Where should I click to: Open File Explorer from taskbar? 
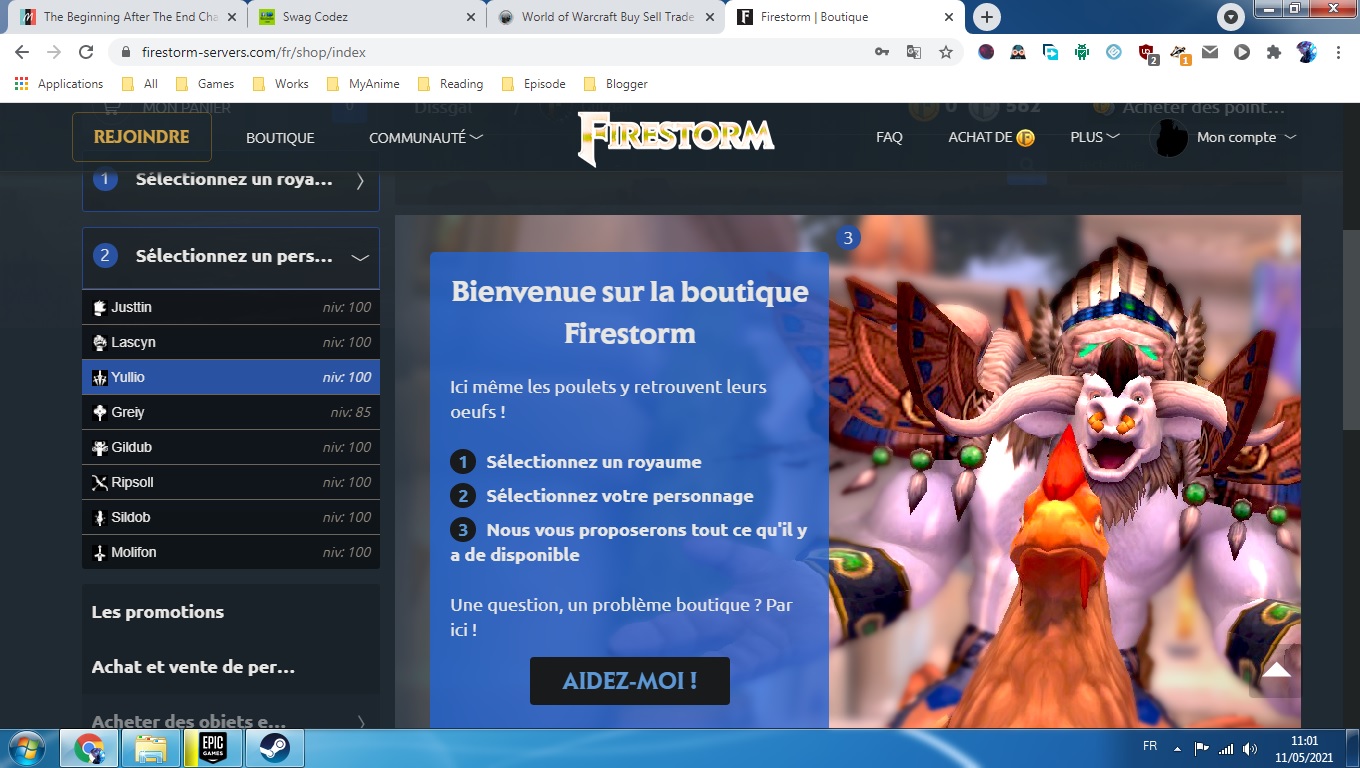pos(151,748)
